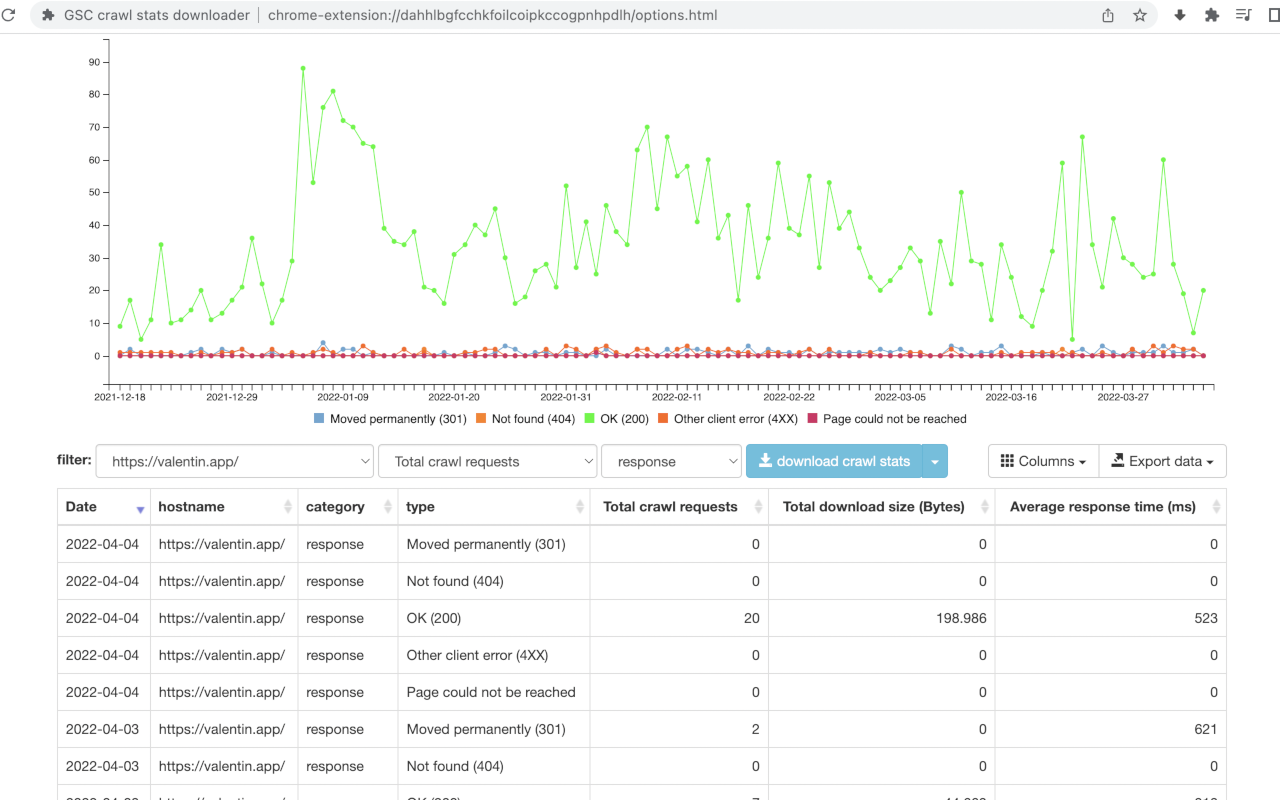Open the Chrome extensions puzzle icon

[1211, 15]
